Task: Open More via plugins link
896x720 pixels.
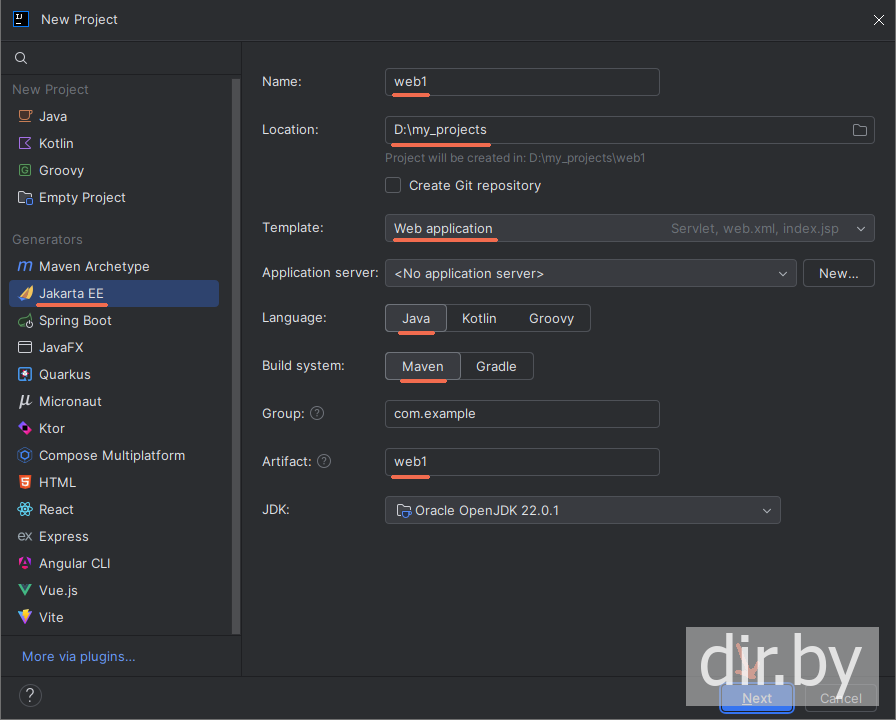Action: pos(79,657)
